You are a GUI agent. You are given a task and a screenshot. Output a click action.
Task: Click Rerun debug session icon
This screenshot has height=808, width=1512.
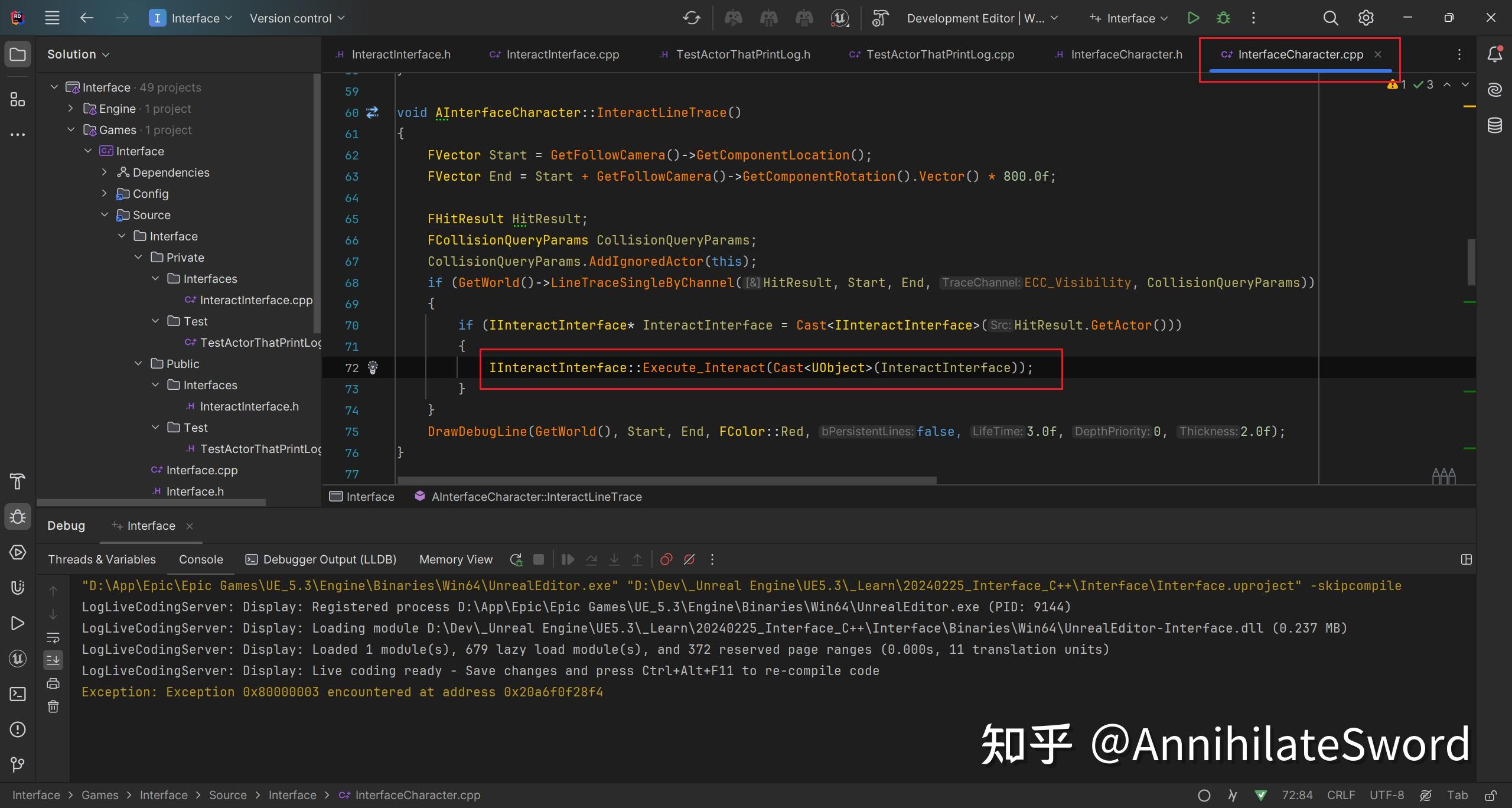point(516,559)
